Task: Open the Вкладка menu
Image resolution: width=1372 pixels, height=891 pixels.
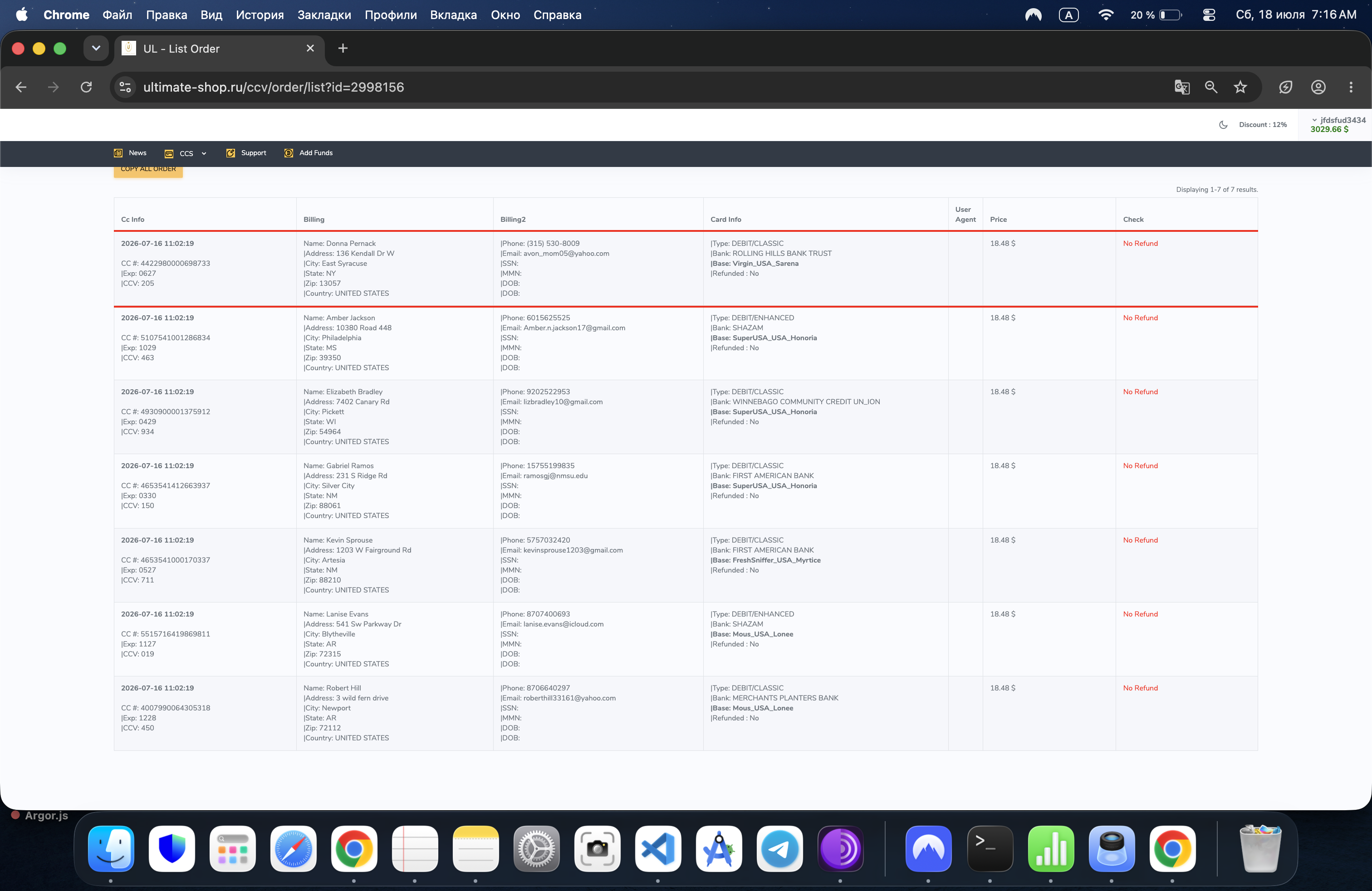Action: pos(454,15)
